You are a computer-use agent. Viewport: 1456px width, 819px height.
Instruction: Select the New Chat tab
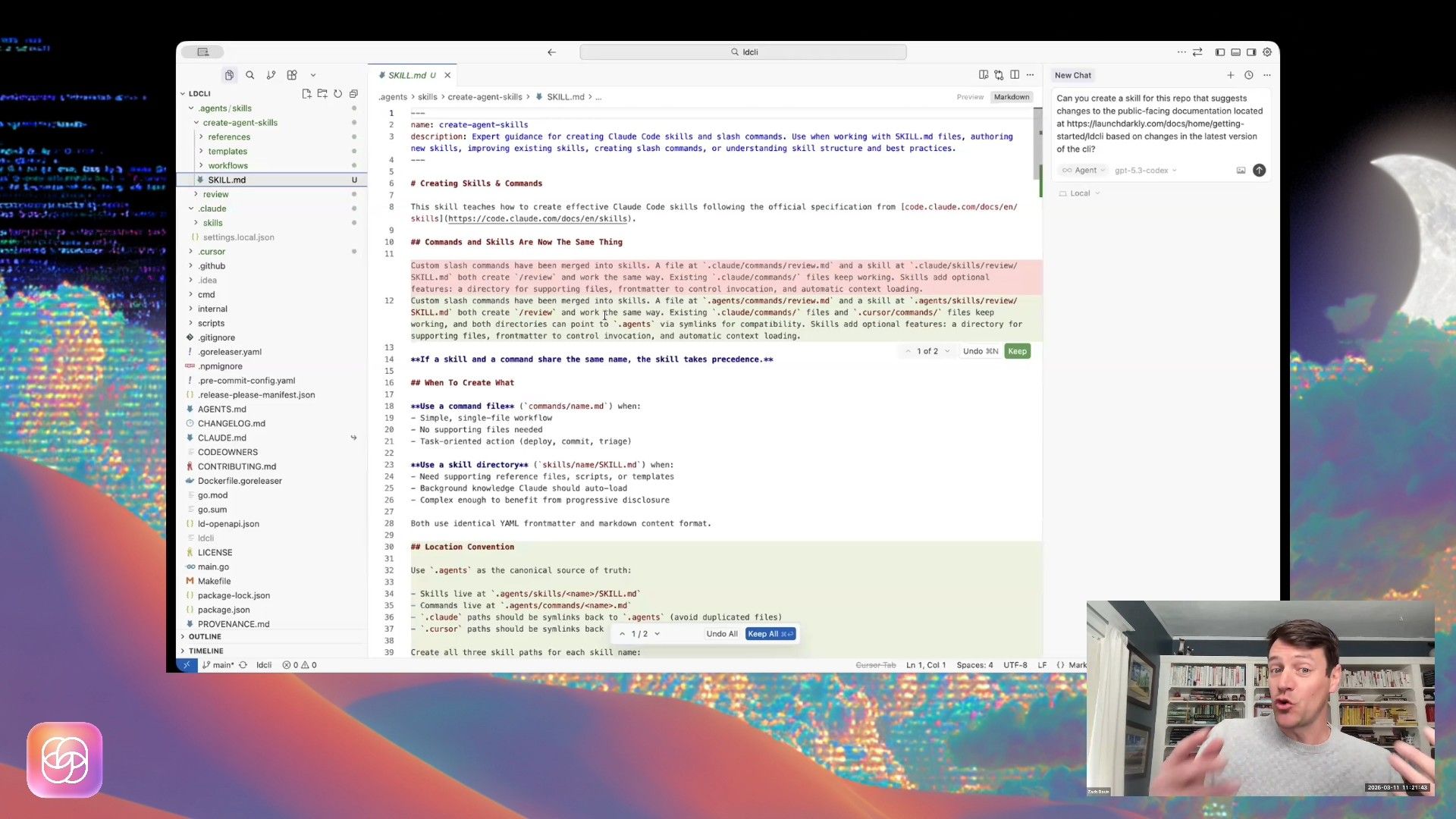click(1072, 75)
